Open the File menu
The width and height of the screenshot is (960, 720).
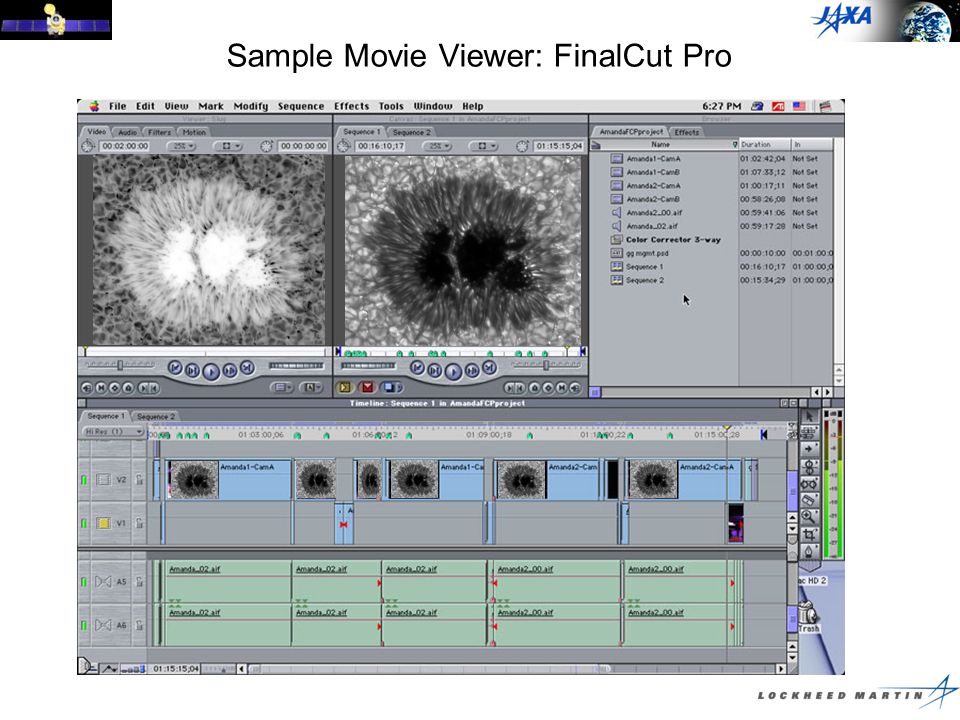(118, 106)
